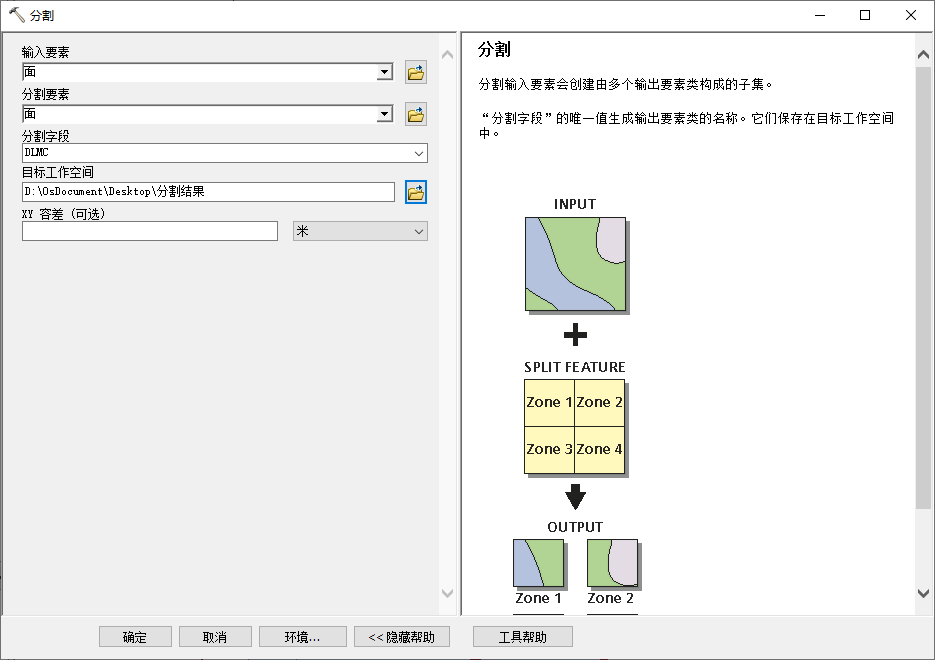Click parameter panel scroll up arrow
Viewport: 935px width, 660px height.
tap(447, 54)
